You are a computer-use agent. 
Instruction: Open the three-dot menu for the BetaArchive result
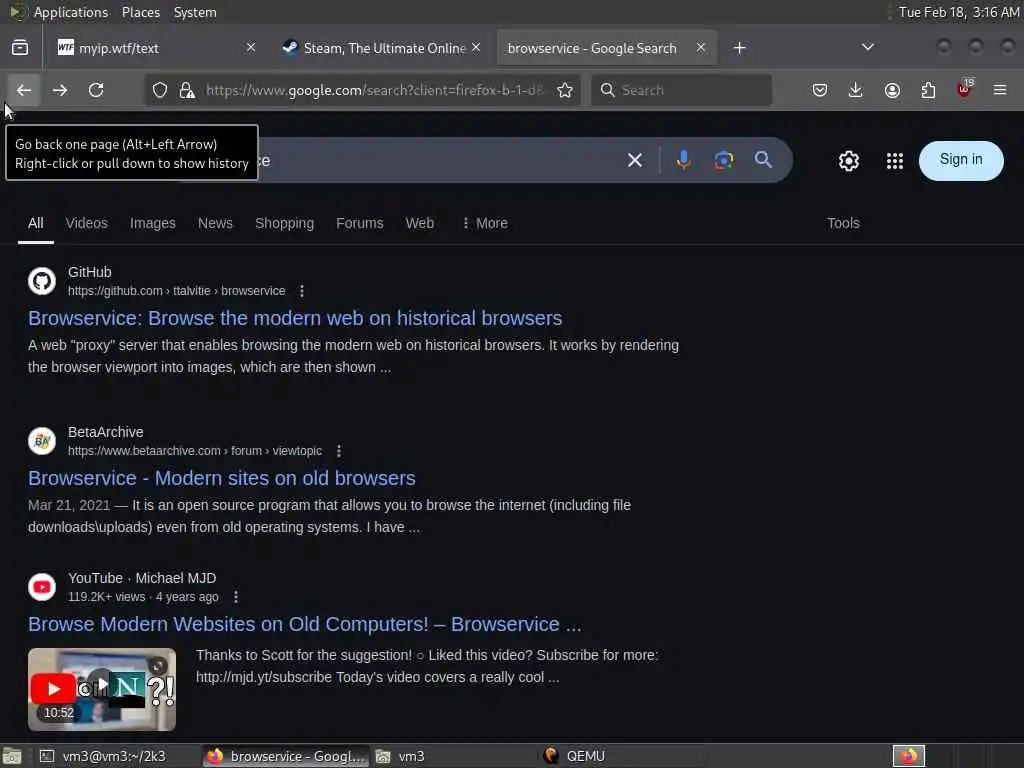click(338, 451)
